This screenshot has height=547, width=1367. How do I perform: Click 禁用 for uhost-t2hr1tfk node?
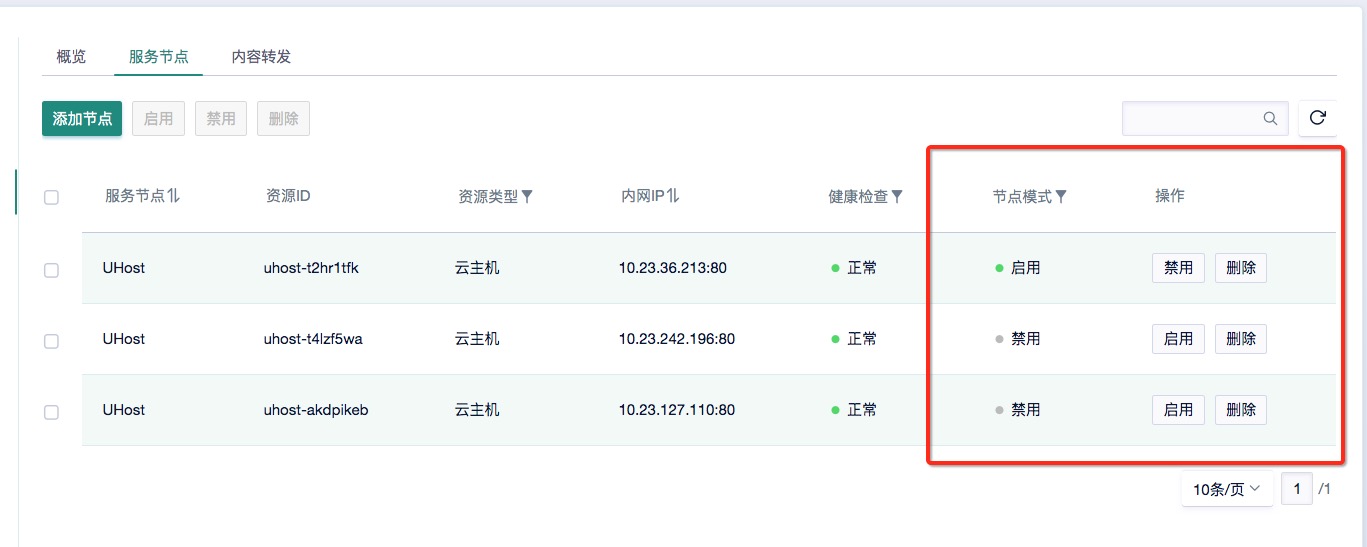point(1178,268)
